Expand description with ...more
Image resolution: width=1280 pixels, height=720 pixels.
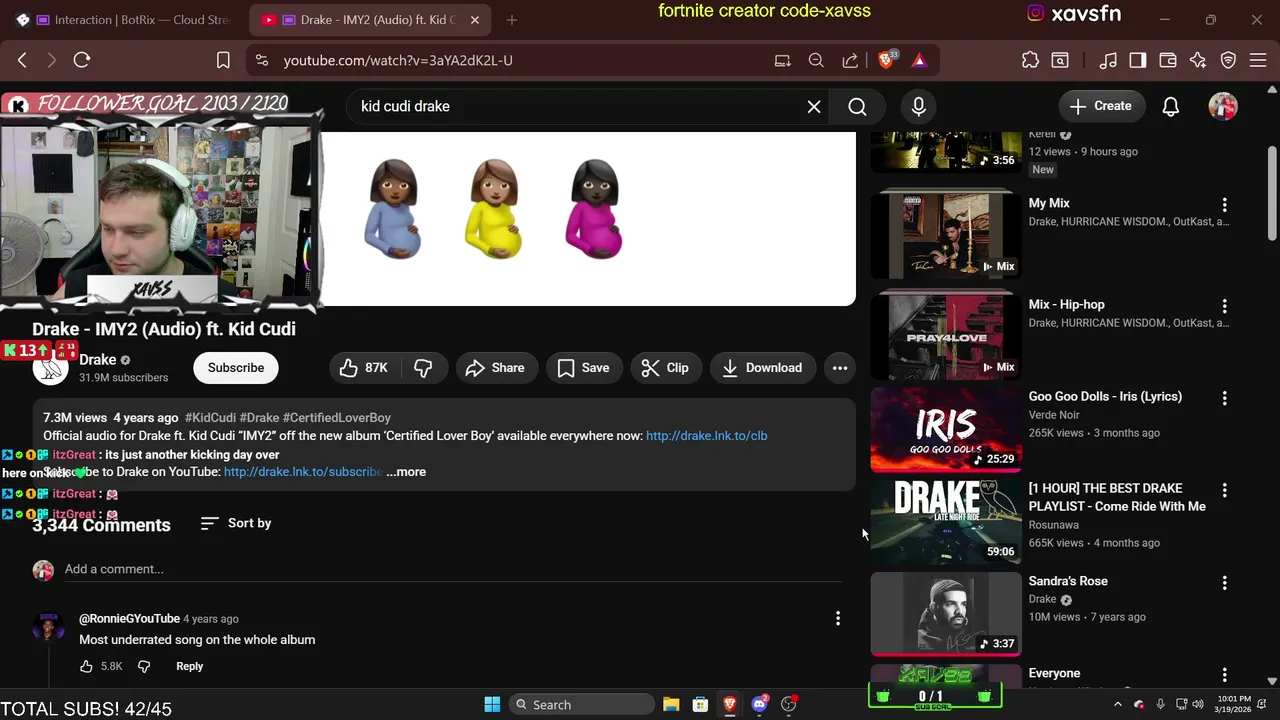406,472
